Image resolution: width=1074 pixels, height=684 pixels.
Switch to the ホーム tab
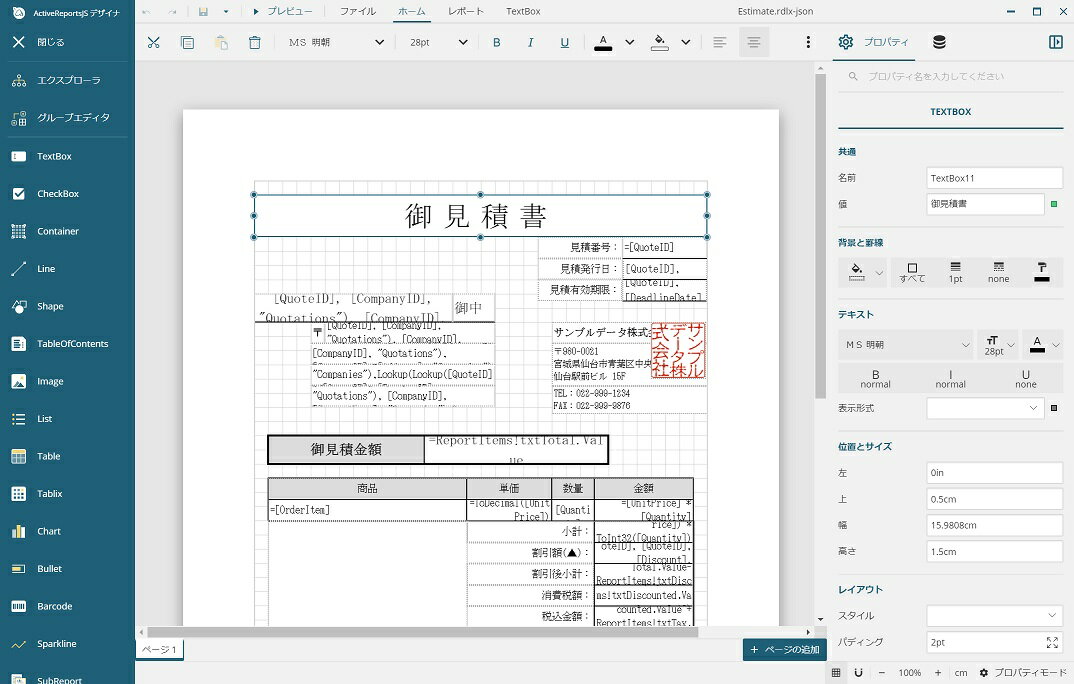[412, 12]
